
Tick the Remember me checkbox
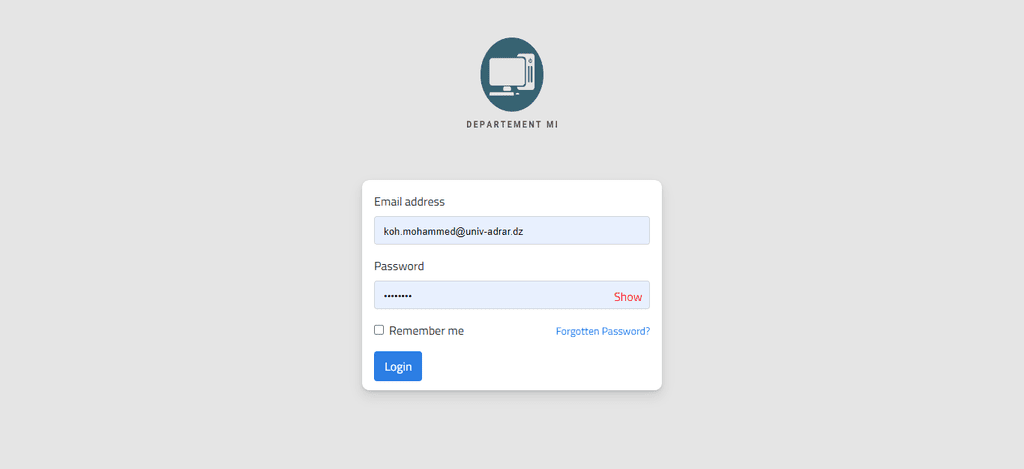pos(379,330)
